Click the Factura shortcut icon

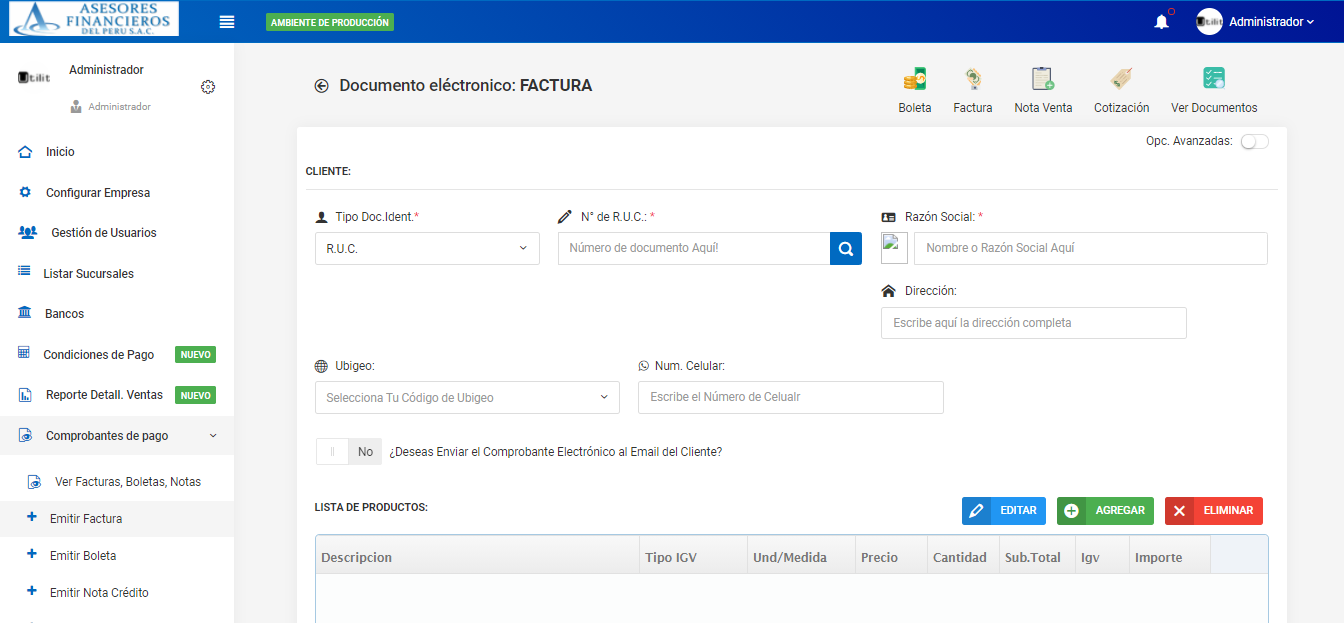972,80
